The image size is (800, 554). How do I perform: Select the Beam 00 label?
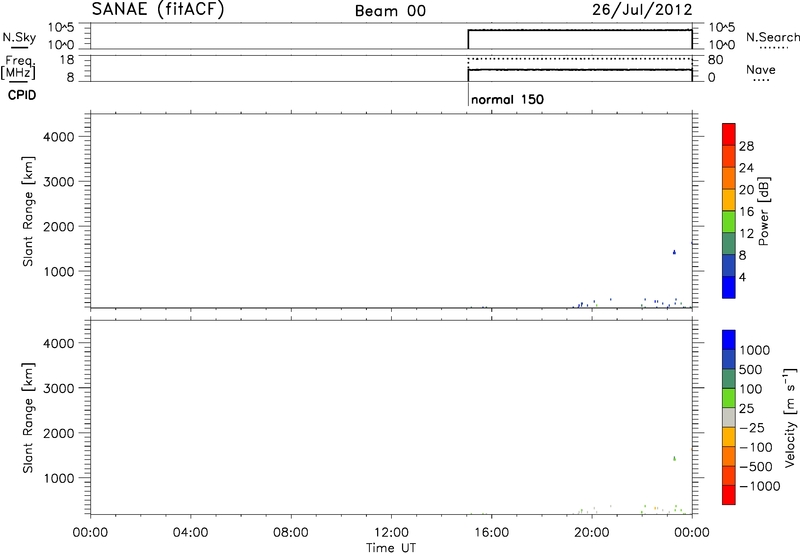[390, 11]
